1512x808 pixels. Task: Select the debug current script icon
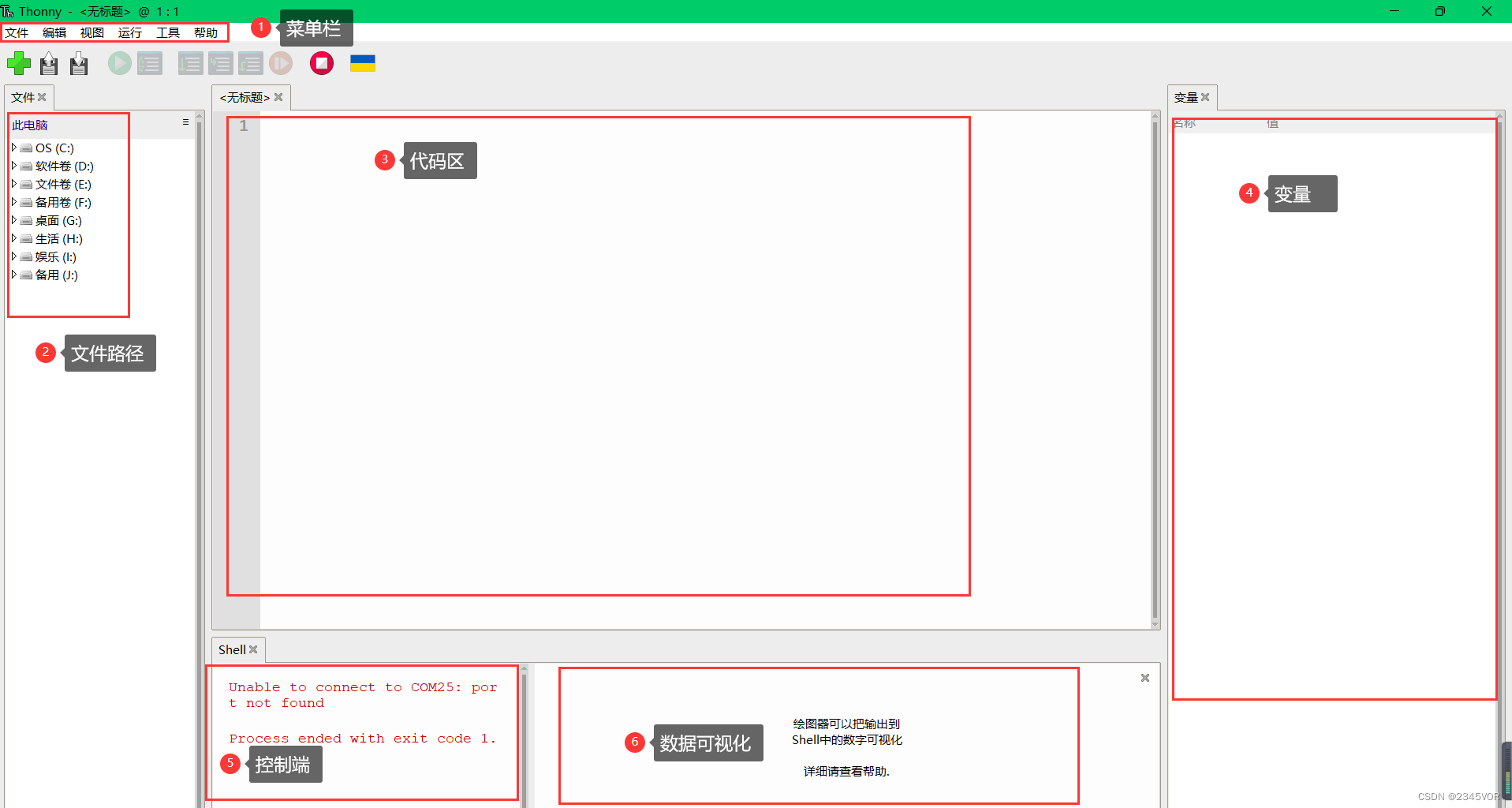[149, 63]
